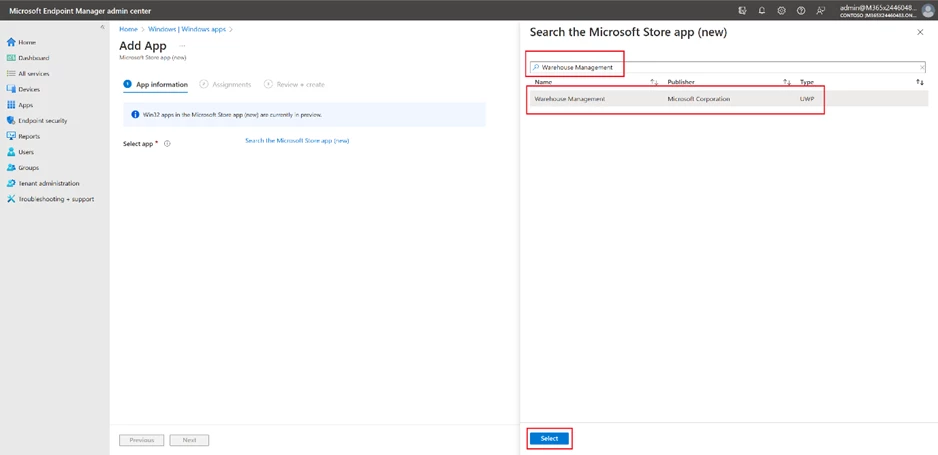Open the directory filter icon in header
938x455 pixels.
click(x=742, y=10)
